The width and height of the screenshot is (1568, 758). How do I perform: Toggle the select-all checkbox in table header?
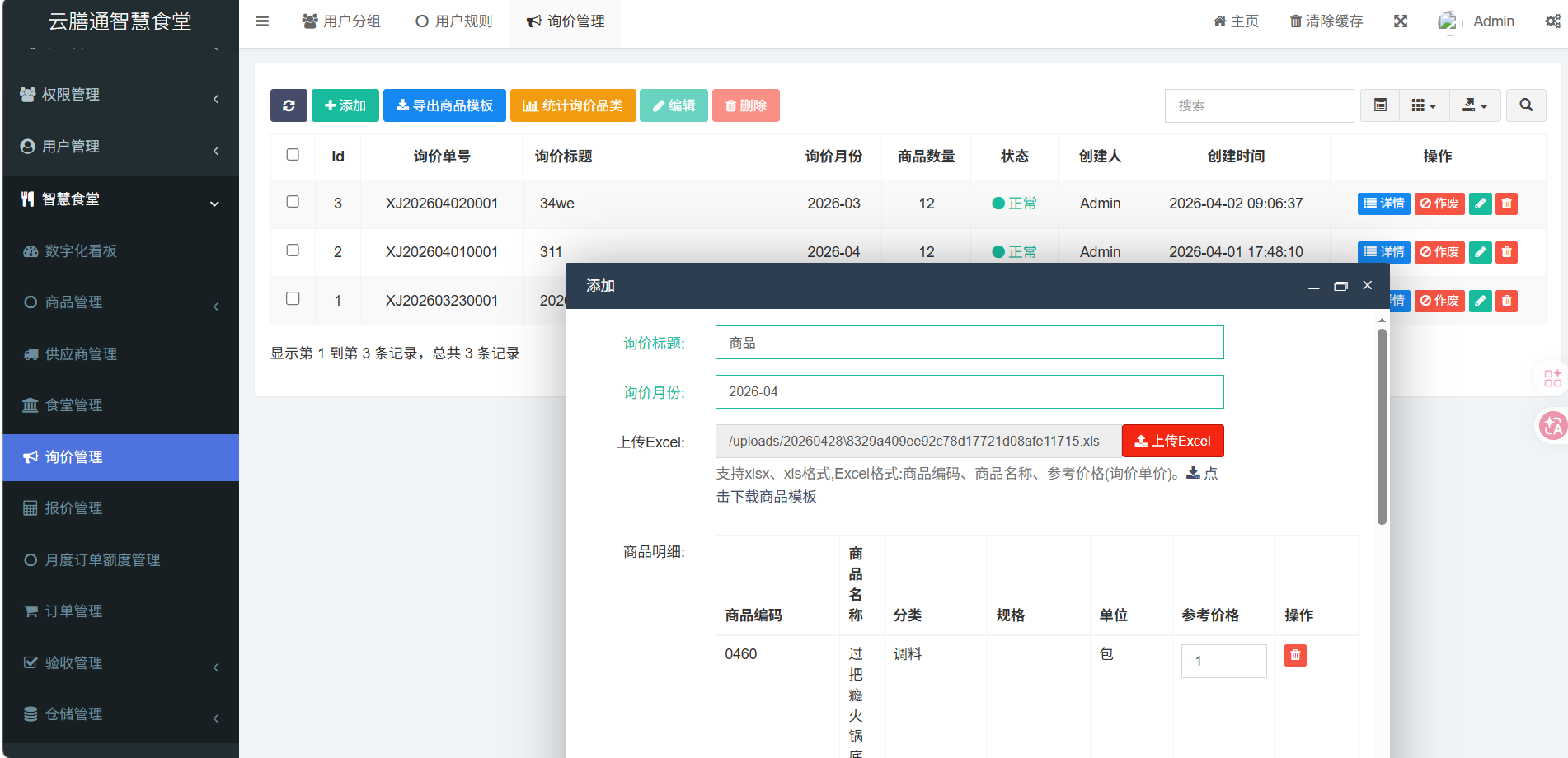click(293, 155)
